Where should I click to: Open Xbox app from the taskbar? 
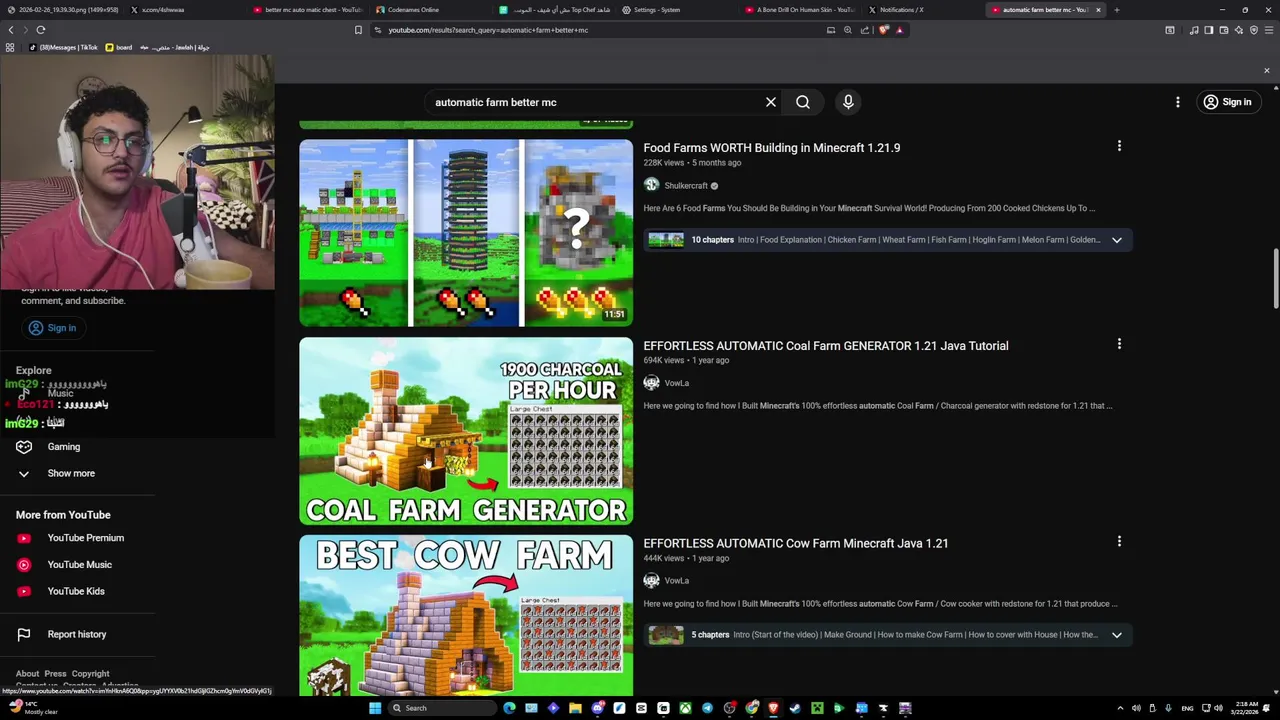coord(685,708)
